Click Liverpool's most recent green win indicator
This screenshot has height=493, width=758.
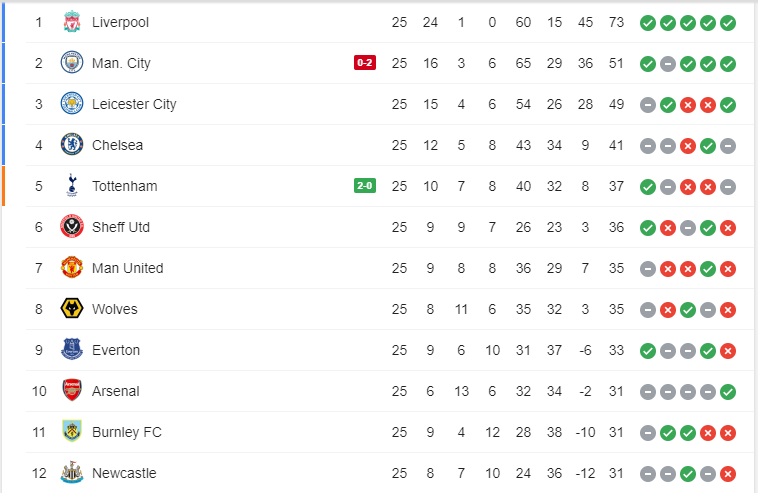pos(728,22)
